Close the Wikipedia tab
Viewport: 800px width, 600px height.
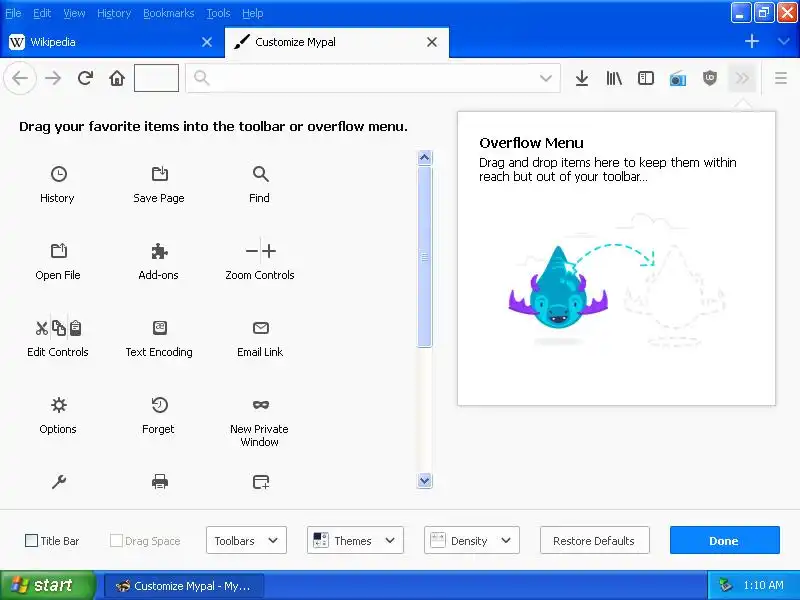(x=207, y=42)
